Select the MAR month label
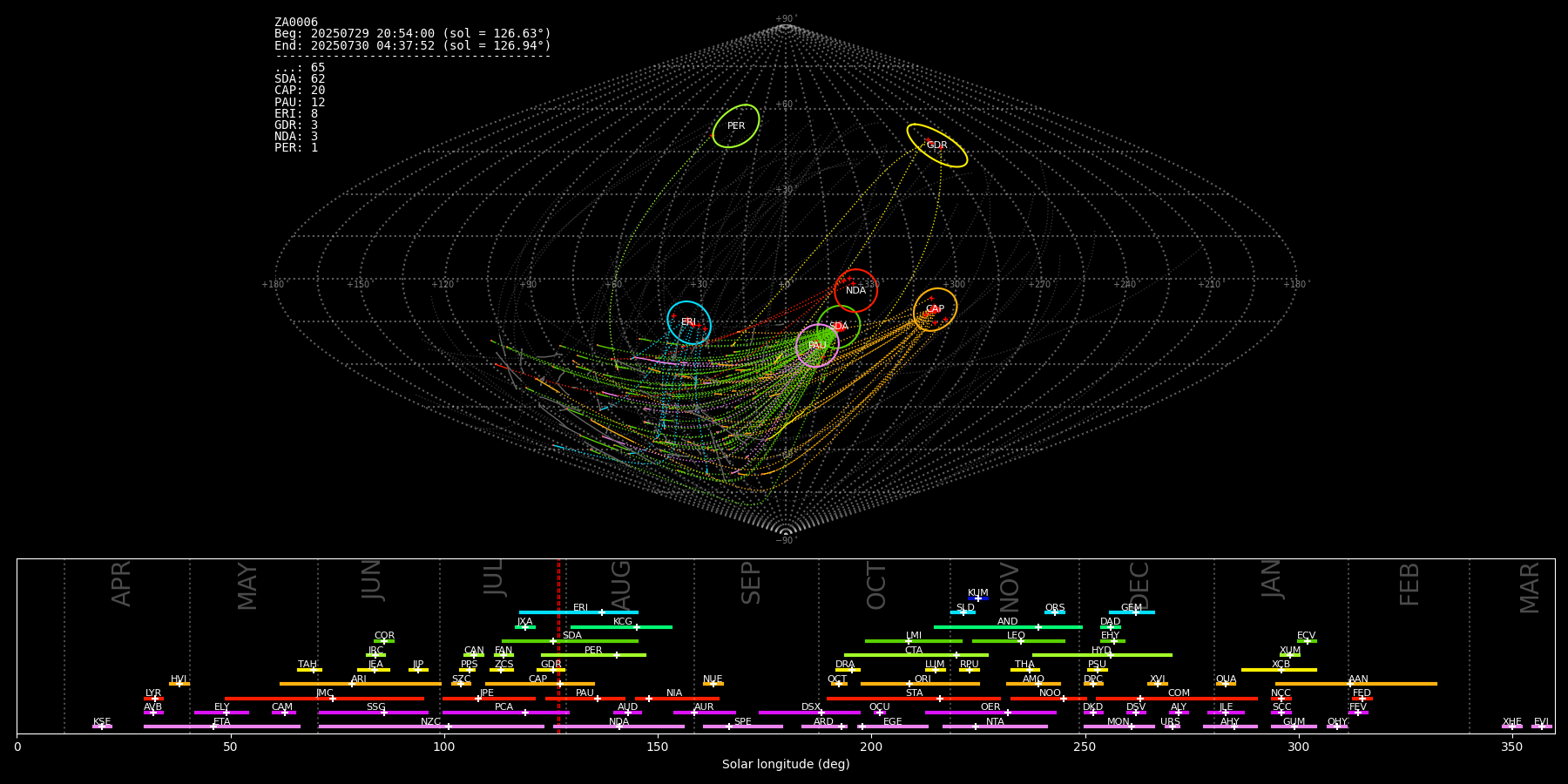The image size is (1568, 784). click(1531, 587)
